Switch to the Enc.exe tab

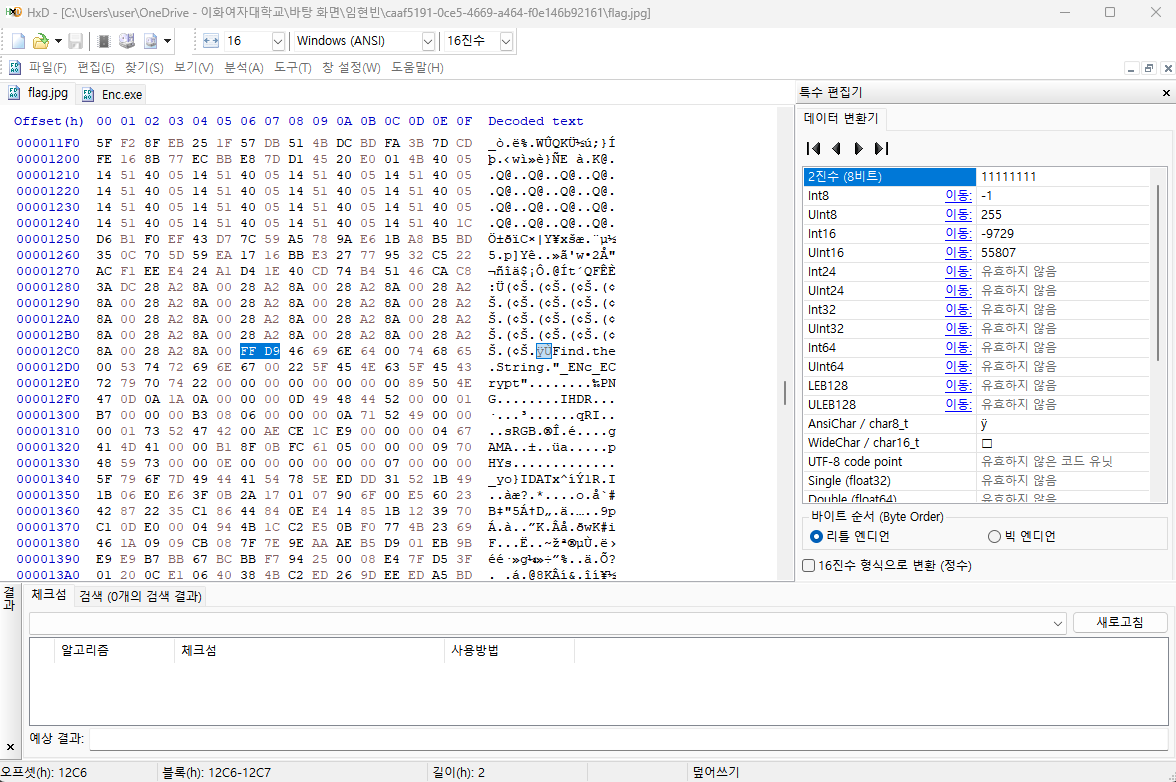[x=112, y=94]
